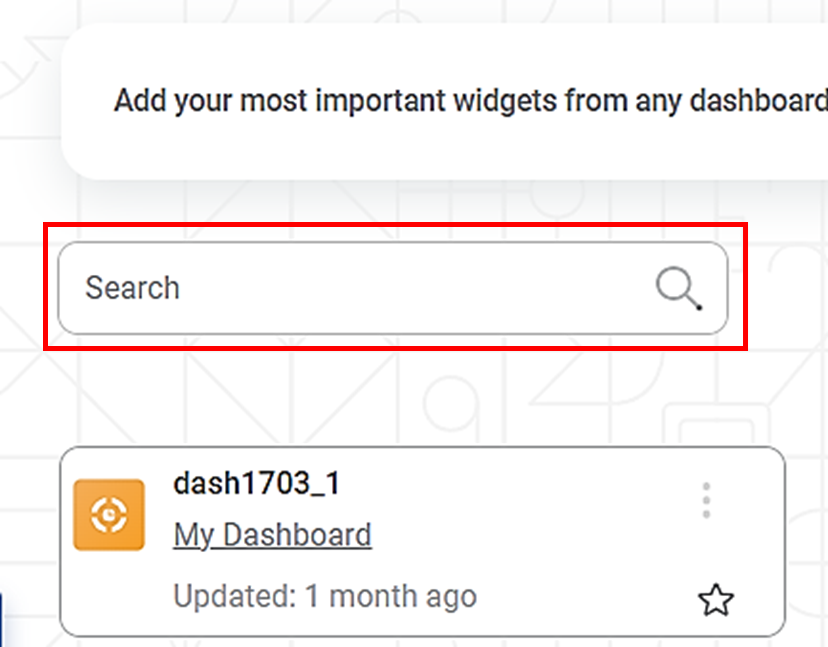Image resolution: width=828 pixels, height=647 pixels.
Task: Favorite dash1703_1 with the star icon
Action: (715, 600)
